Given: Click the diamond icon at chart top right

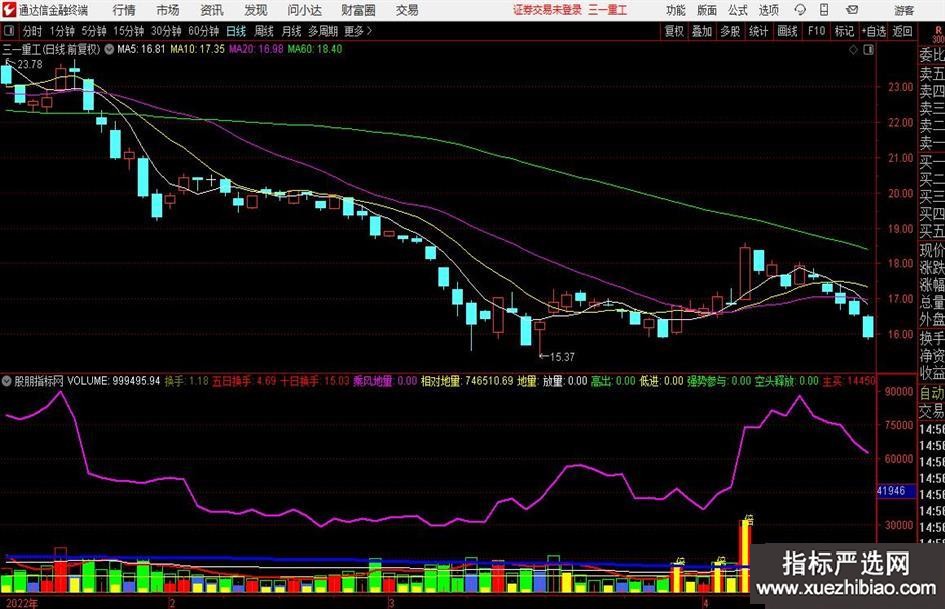Looking at the screenshot, I should click(x=853, y=50).
